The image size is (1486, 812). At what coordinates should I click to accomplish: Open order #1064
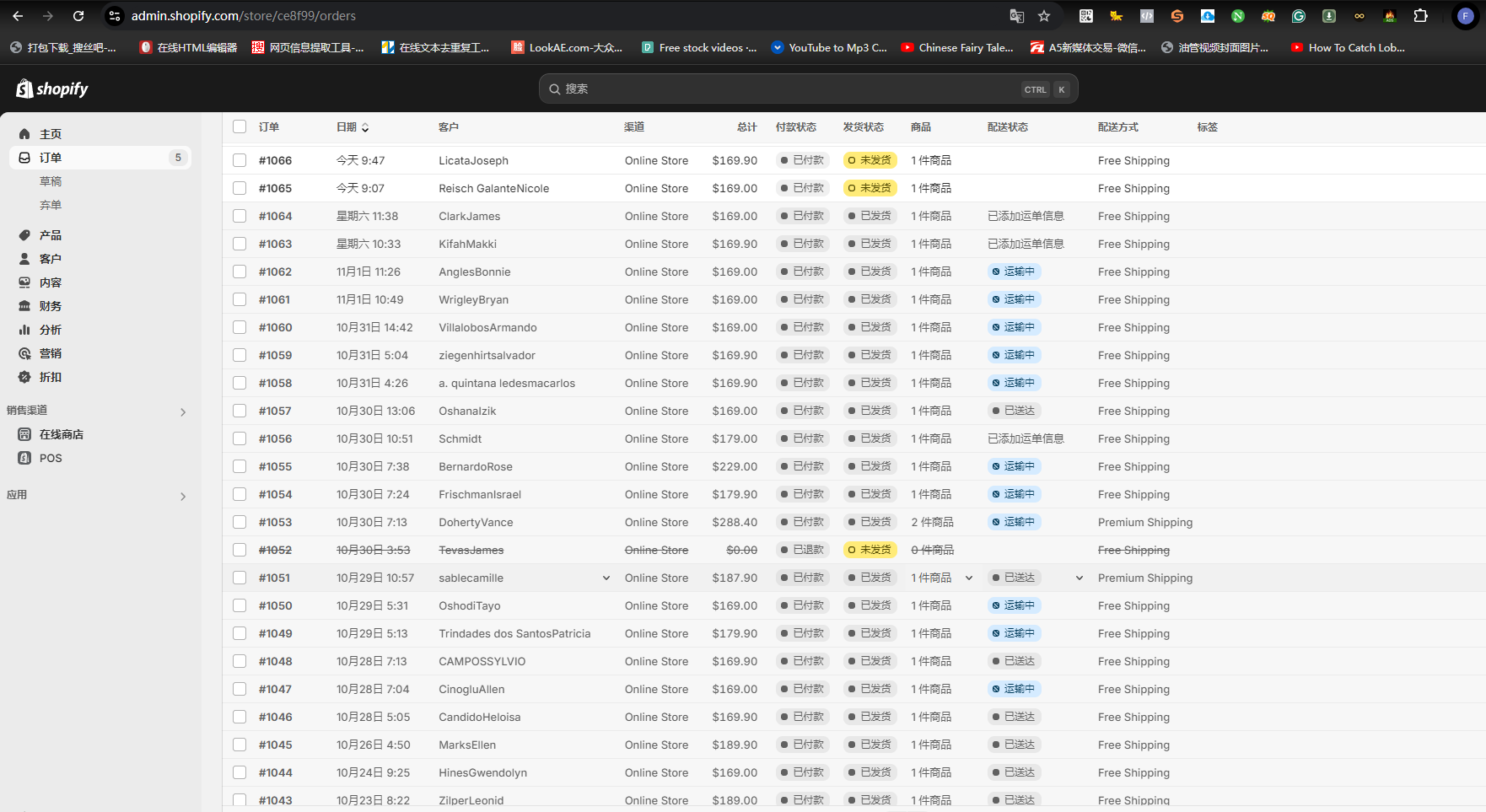click(x=275, y=216)
